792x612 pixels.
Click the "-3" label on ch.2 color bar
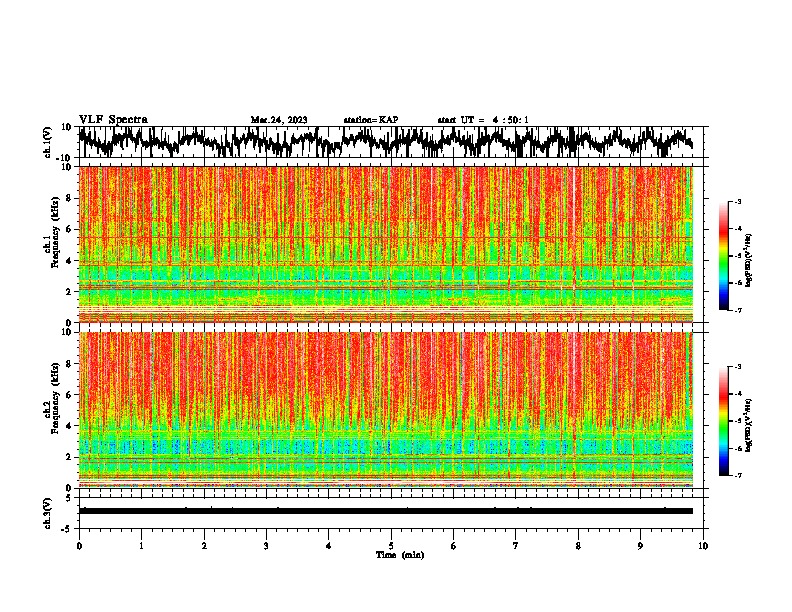point(738,367)
